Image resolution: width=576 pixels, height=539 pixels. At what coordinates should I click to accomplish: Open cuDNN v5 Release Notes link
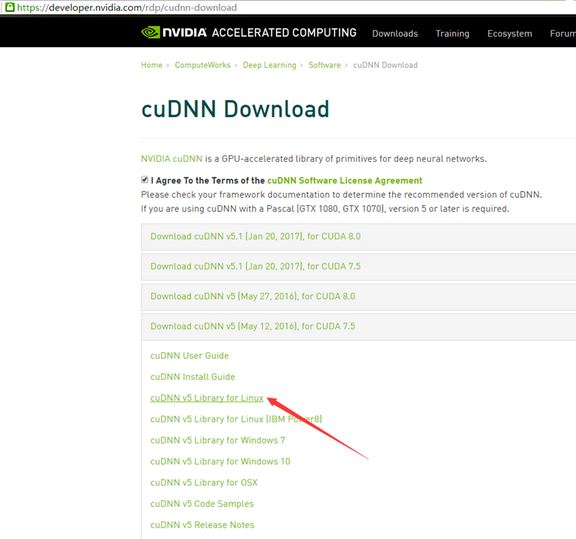coord(202,525)
